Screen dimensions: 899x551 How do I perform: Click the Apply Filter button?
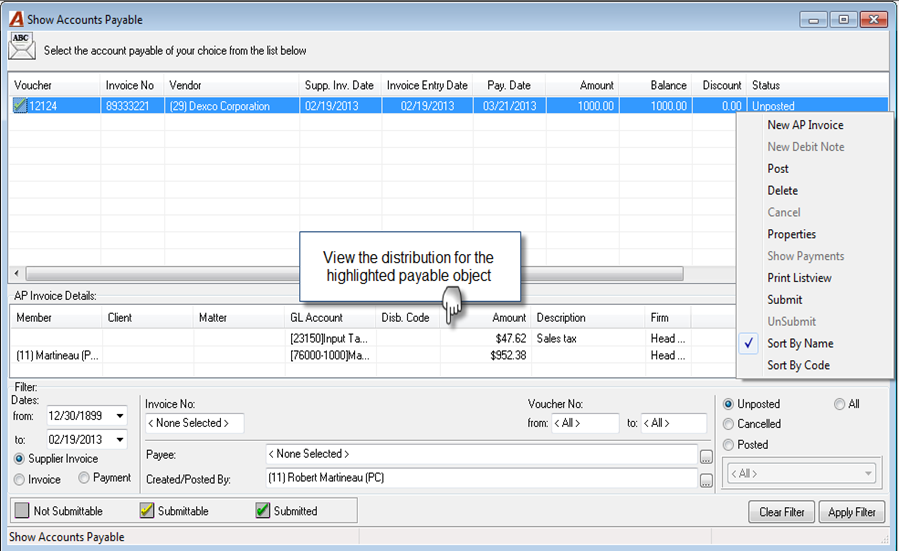point(851,512)
